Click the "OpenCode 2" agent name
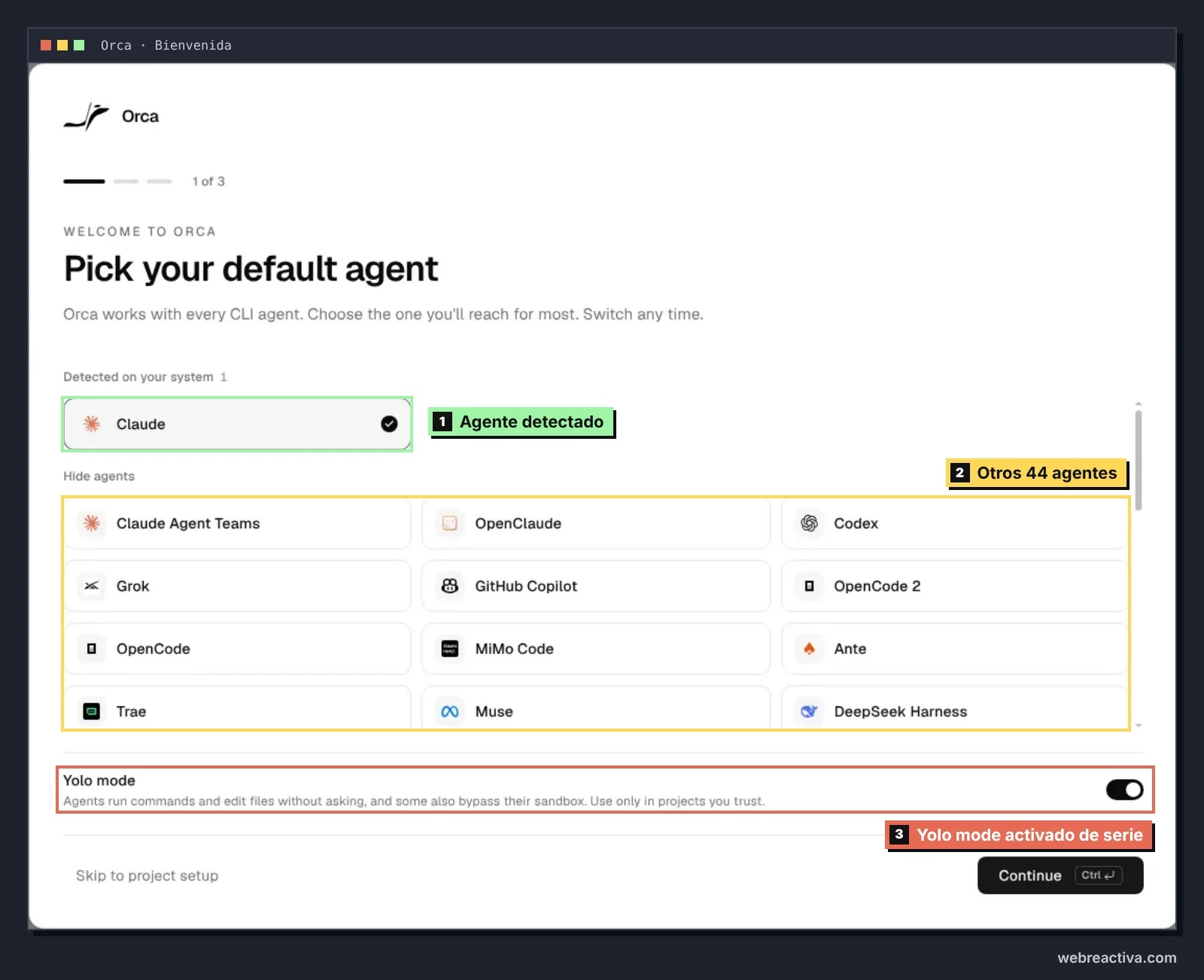The height and width of the screenshot is (980, 1204). (877, 586)
